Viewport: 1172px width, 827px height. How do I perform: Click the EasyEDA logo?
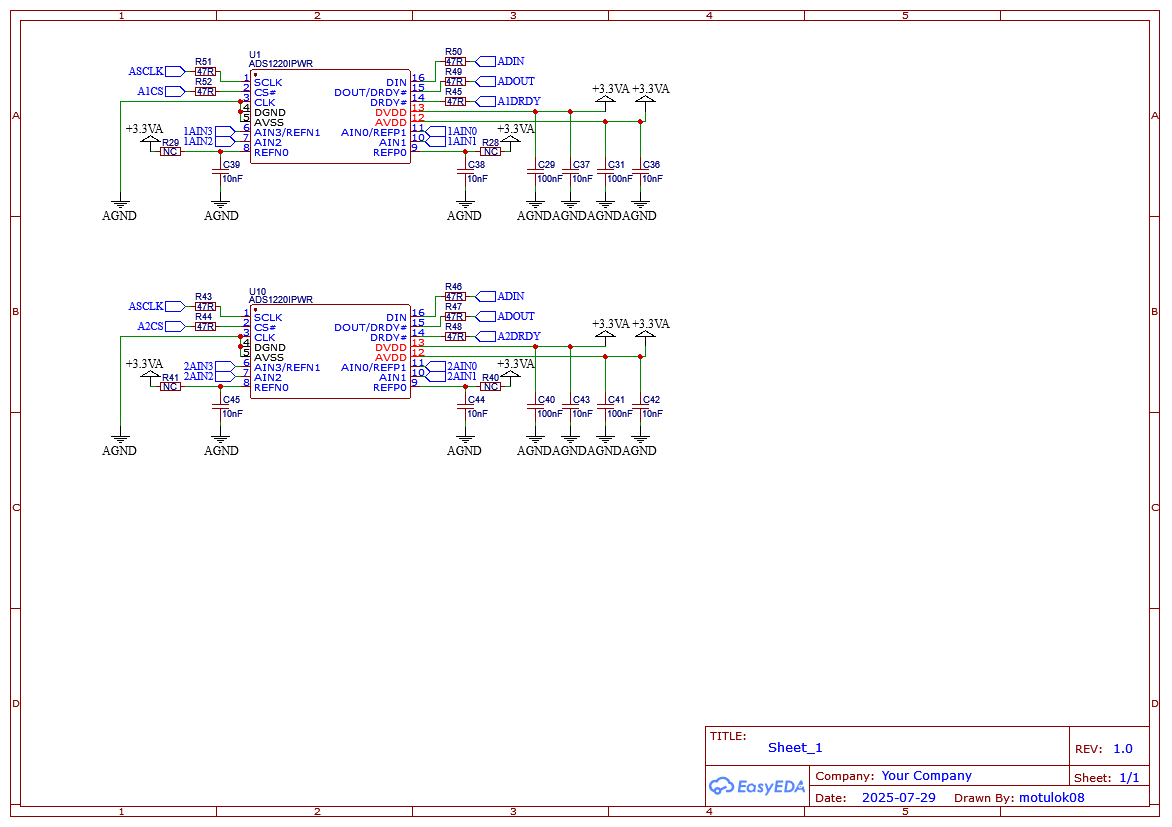coord(757,786)
